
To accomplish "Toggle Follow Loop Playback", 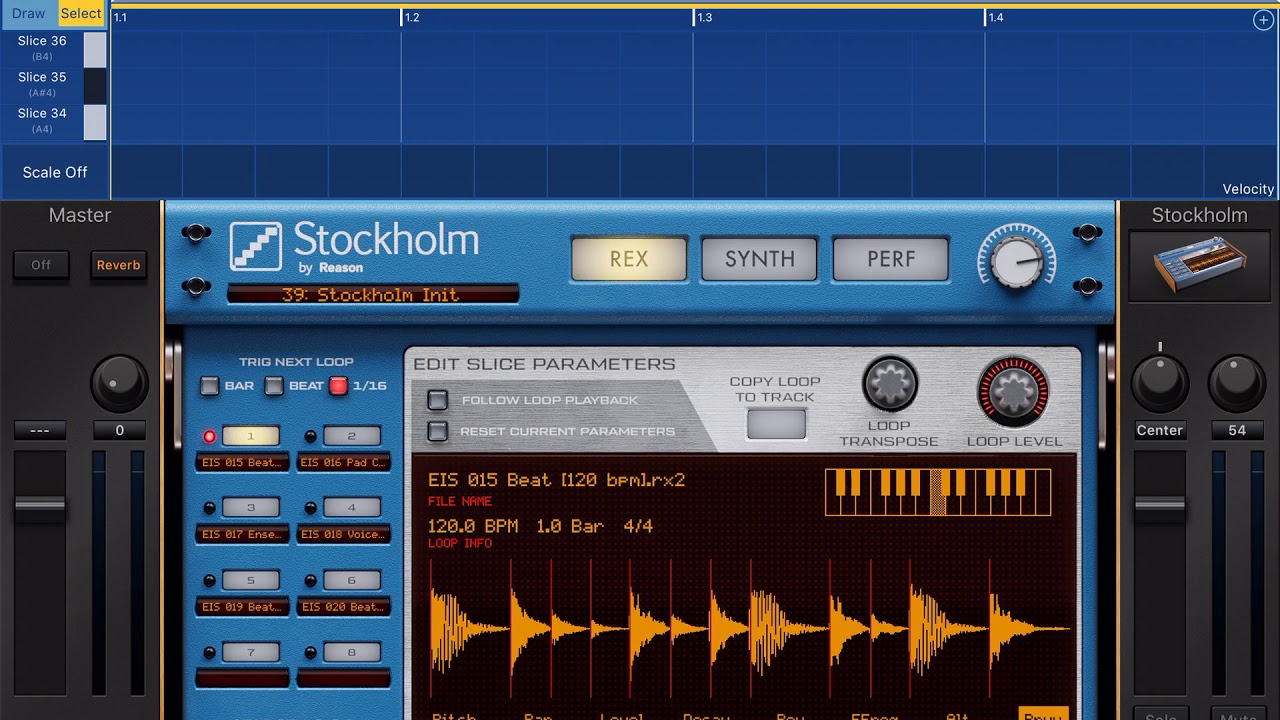I will pyautogui.click(x=437, y=400).
